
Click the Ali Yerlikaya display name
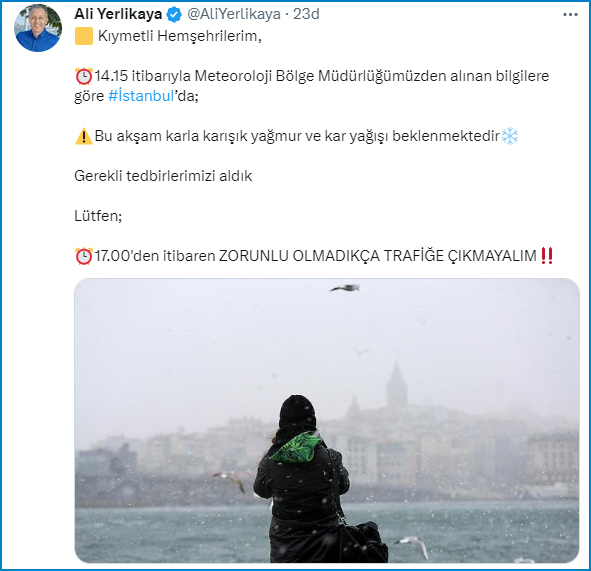coord(118,14)
